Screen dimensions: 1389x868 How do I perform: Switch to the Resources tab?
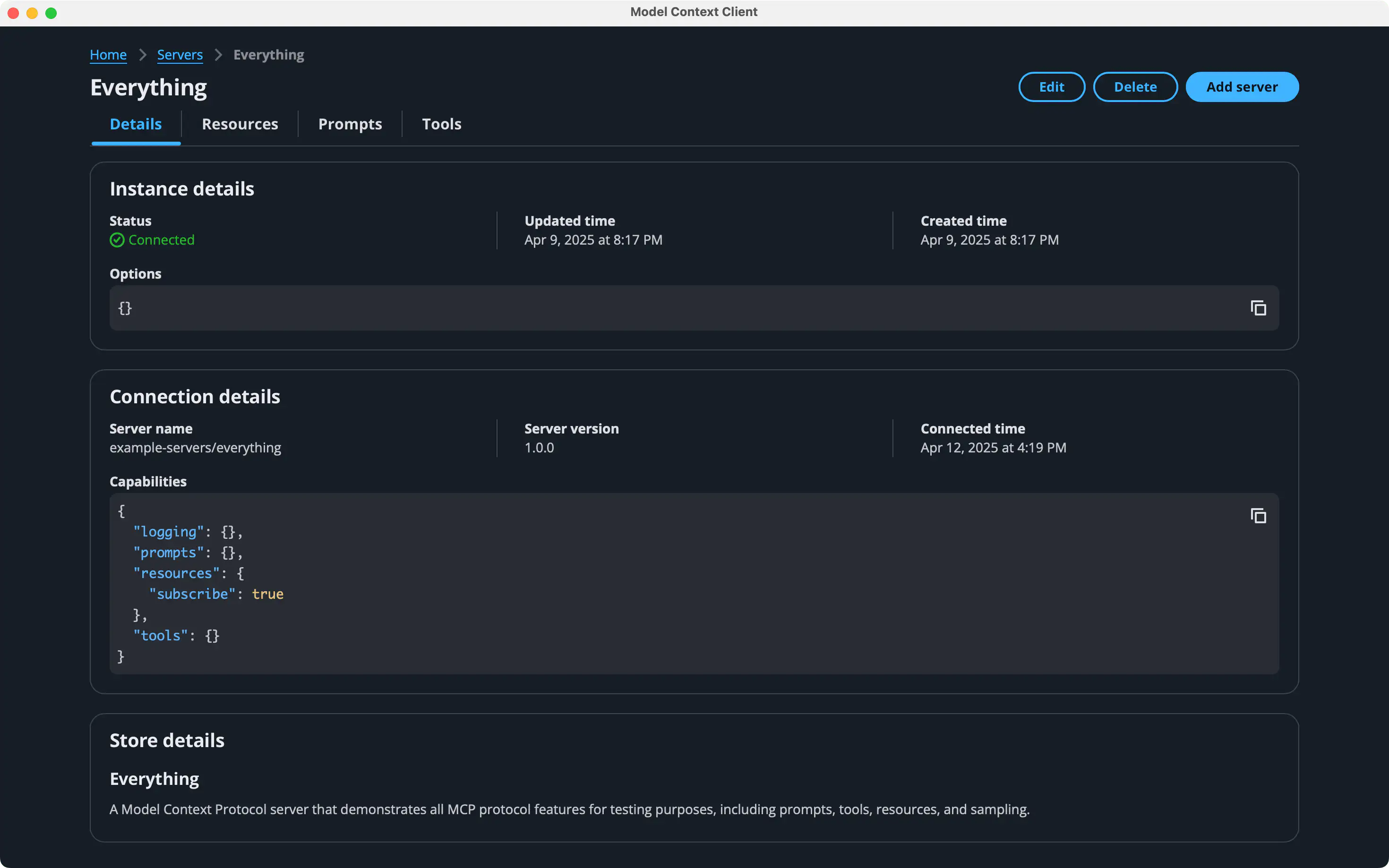240,124
